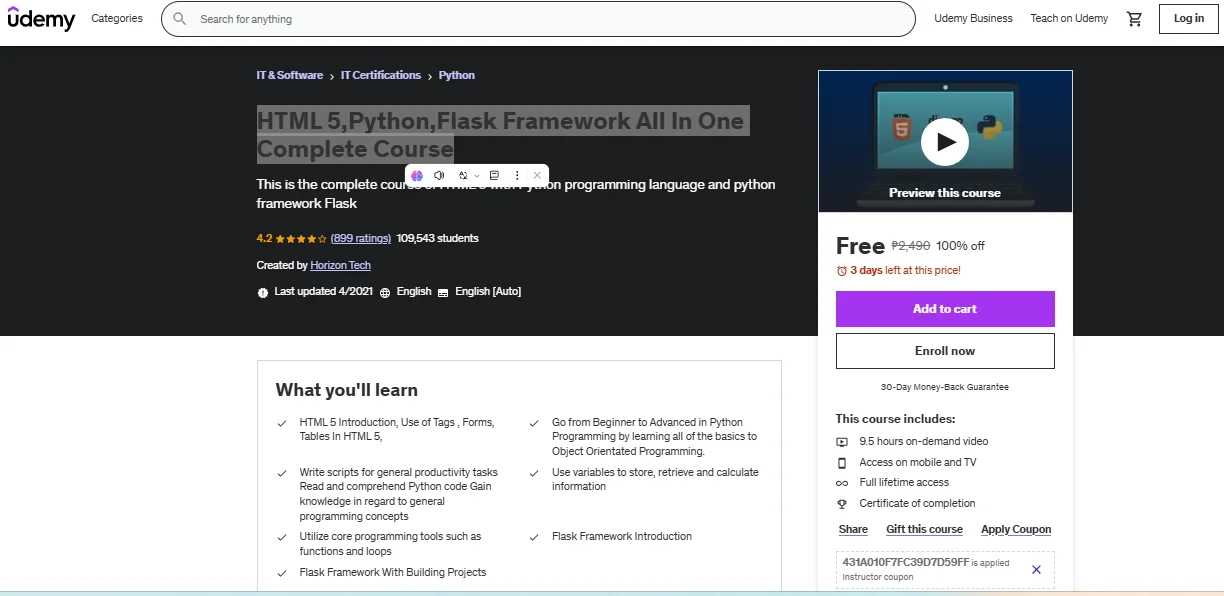
Task: Click Certificate of completion text
Action: [x=917, y=504]
